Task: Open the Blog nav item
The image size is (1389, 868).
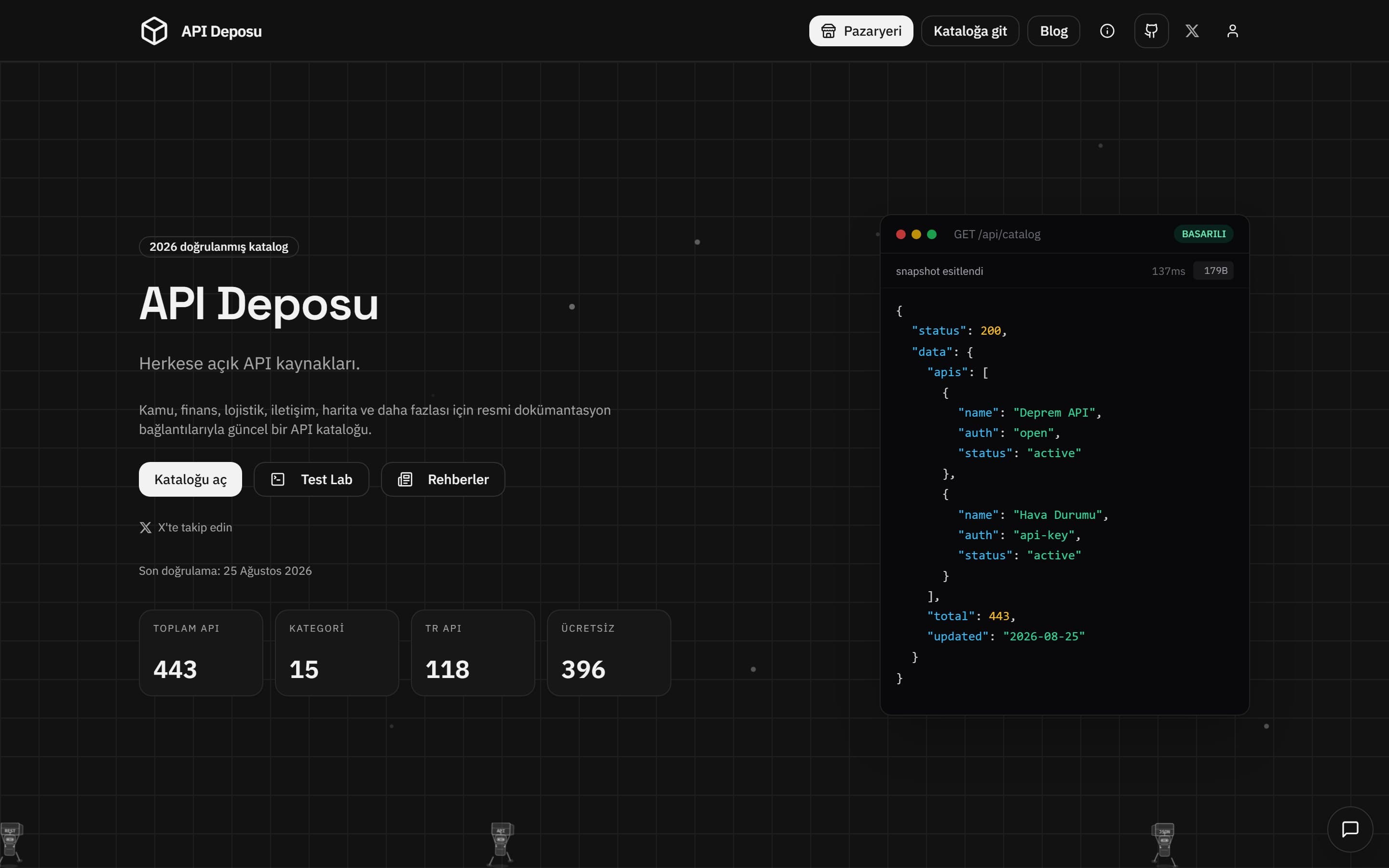Action: (1054, 31)
